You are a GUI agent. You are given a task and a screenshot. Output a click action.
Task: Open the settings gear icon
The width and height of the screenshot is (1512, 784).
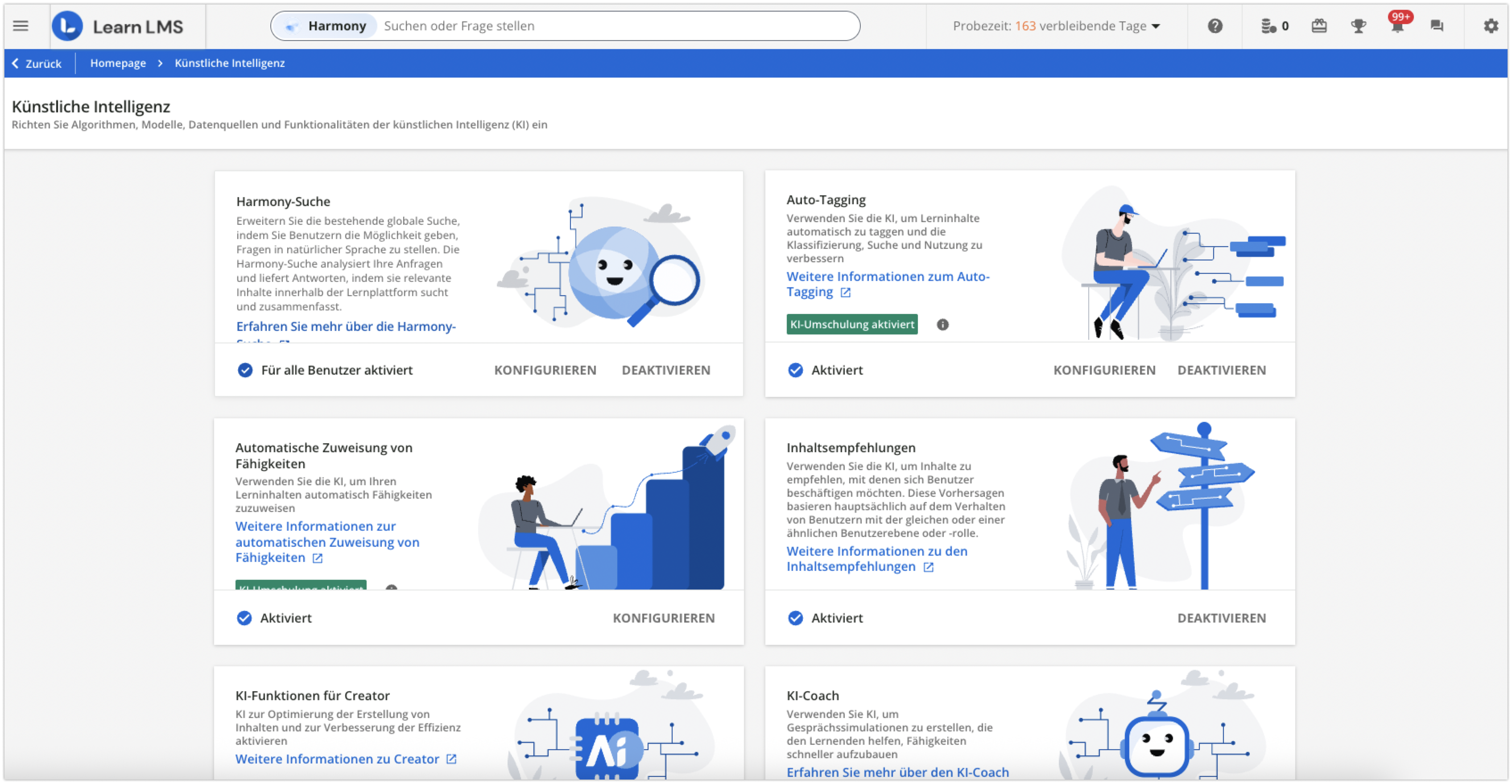click(1490, 26)
